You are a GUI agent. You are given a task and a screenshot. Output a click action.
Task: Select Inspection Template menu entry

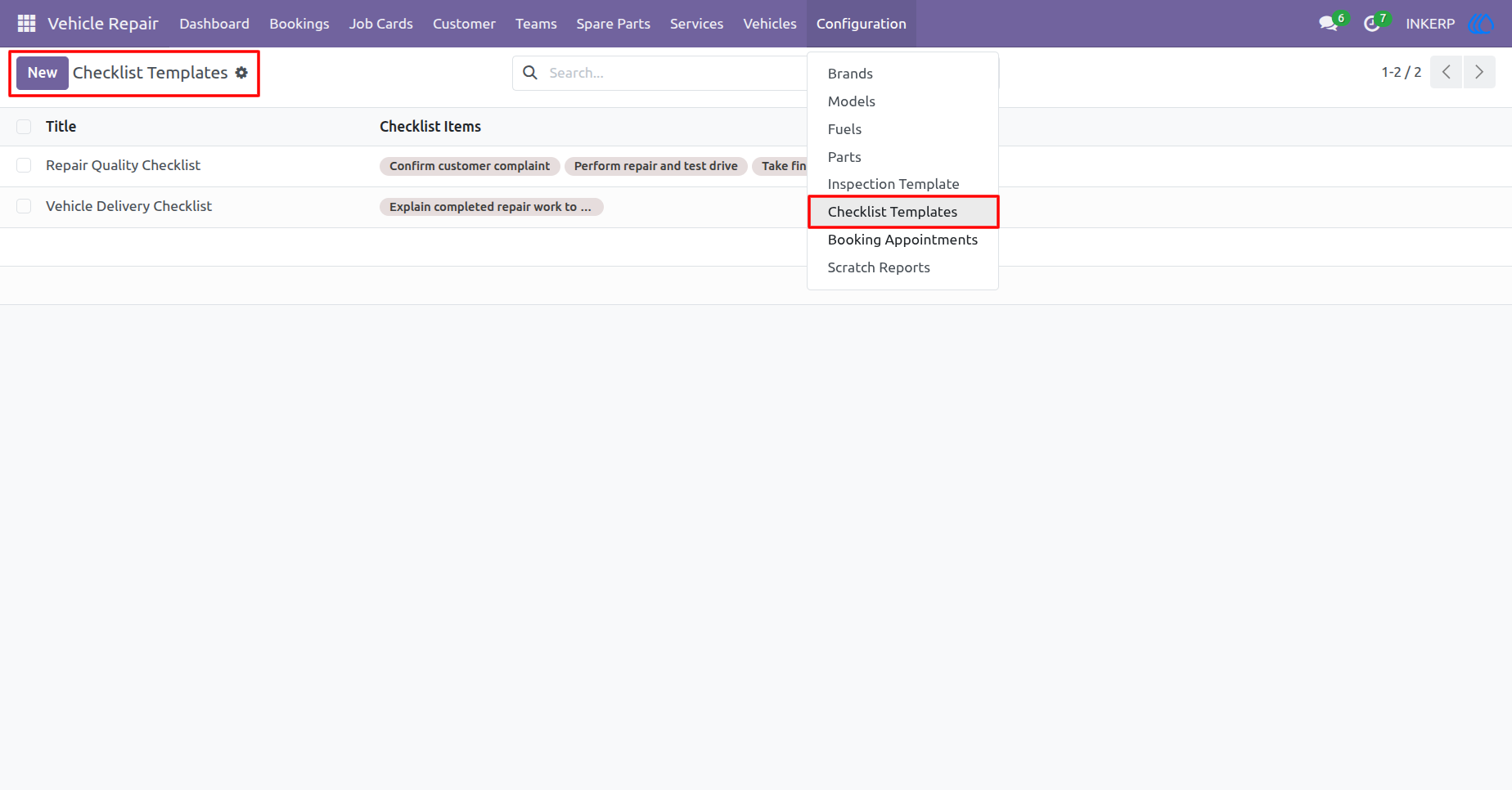click(x=902, y=184)
